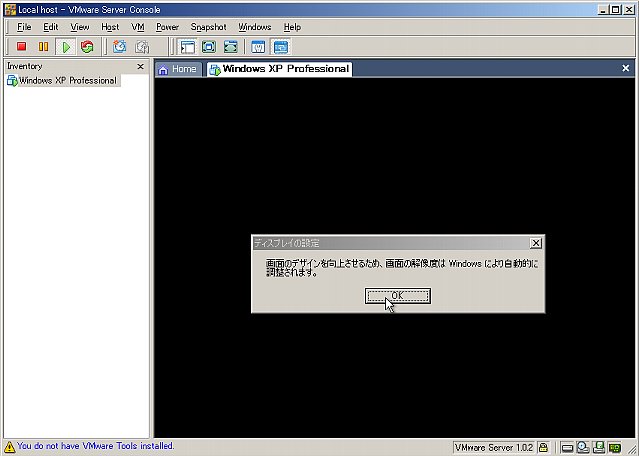Click the floppy drive device icon

click(x=599, y=447)
